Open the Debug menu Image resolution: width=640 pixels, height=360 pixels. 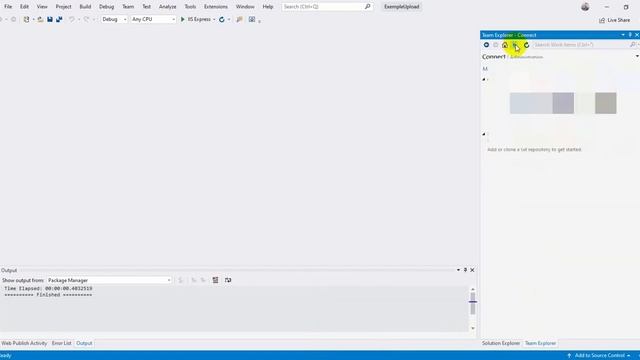(107, 7)
